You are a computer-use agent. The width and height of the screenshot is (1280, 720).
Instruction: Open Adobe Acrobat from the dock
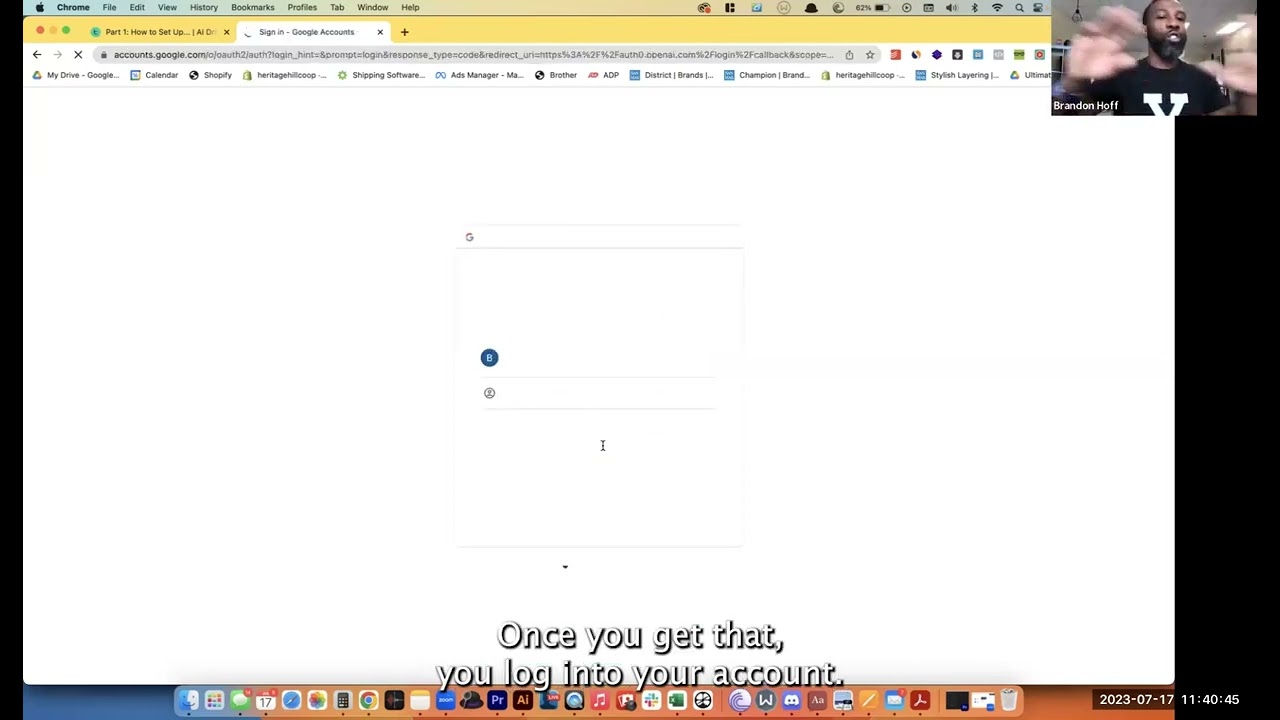(x=920, y=700)
